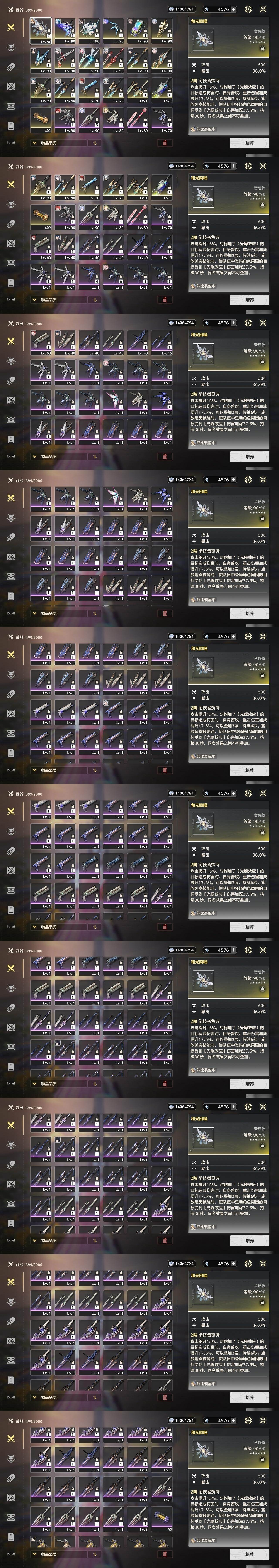
Task: Switch to the supplies tab in topmost sidebar
Action: pyautogui.click(x=10, y=106)
